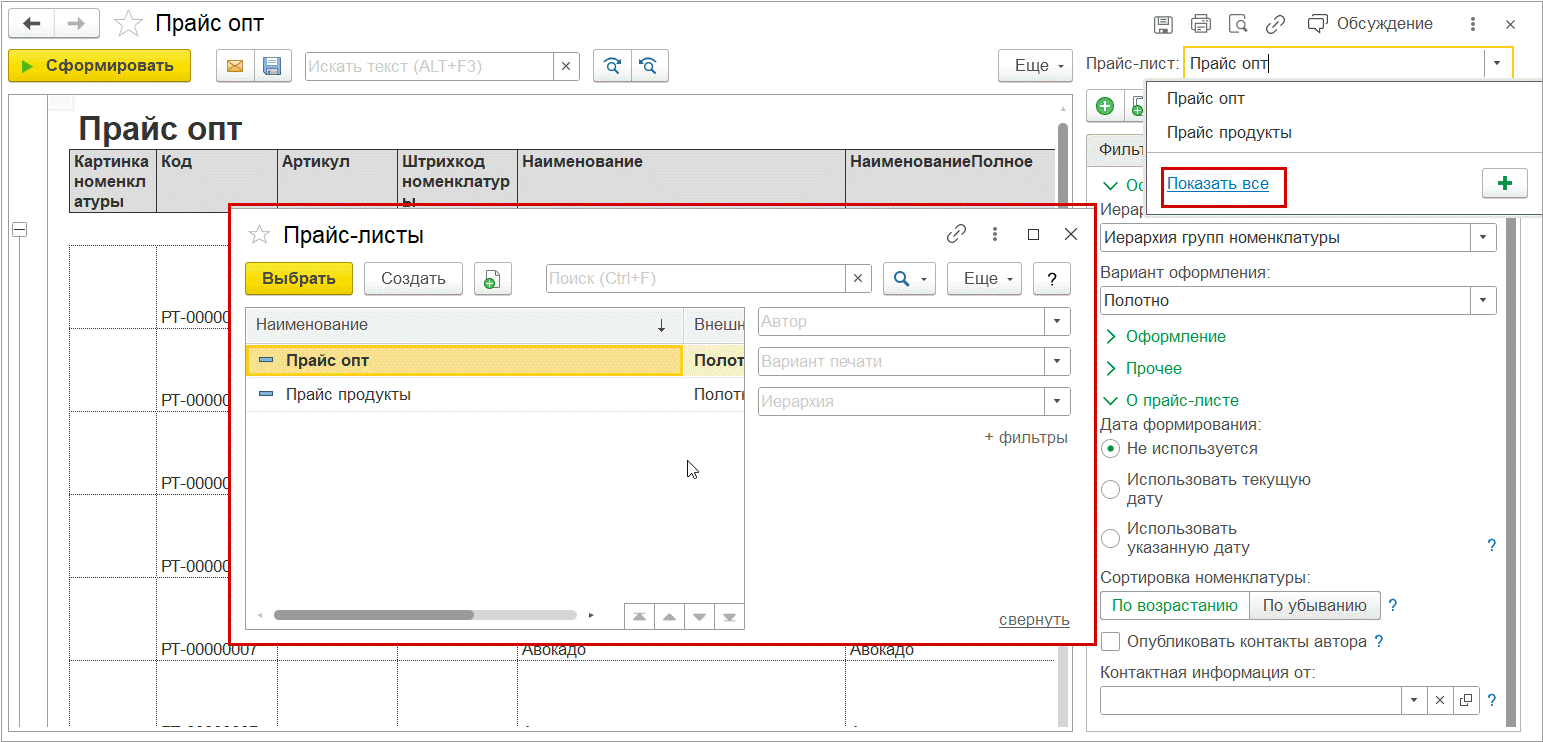Screen dimensions: 1543x742
Task: Open the Вариант печати filter dropdown
Action: [1057, 362]
